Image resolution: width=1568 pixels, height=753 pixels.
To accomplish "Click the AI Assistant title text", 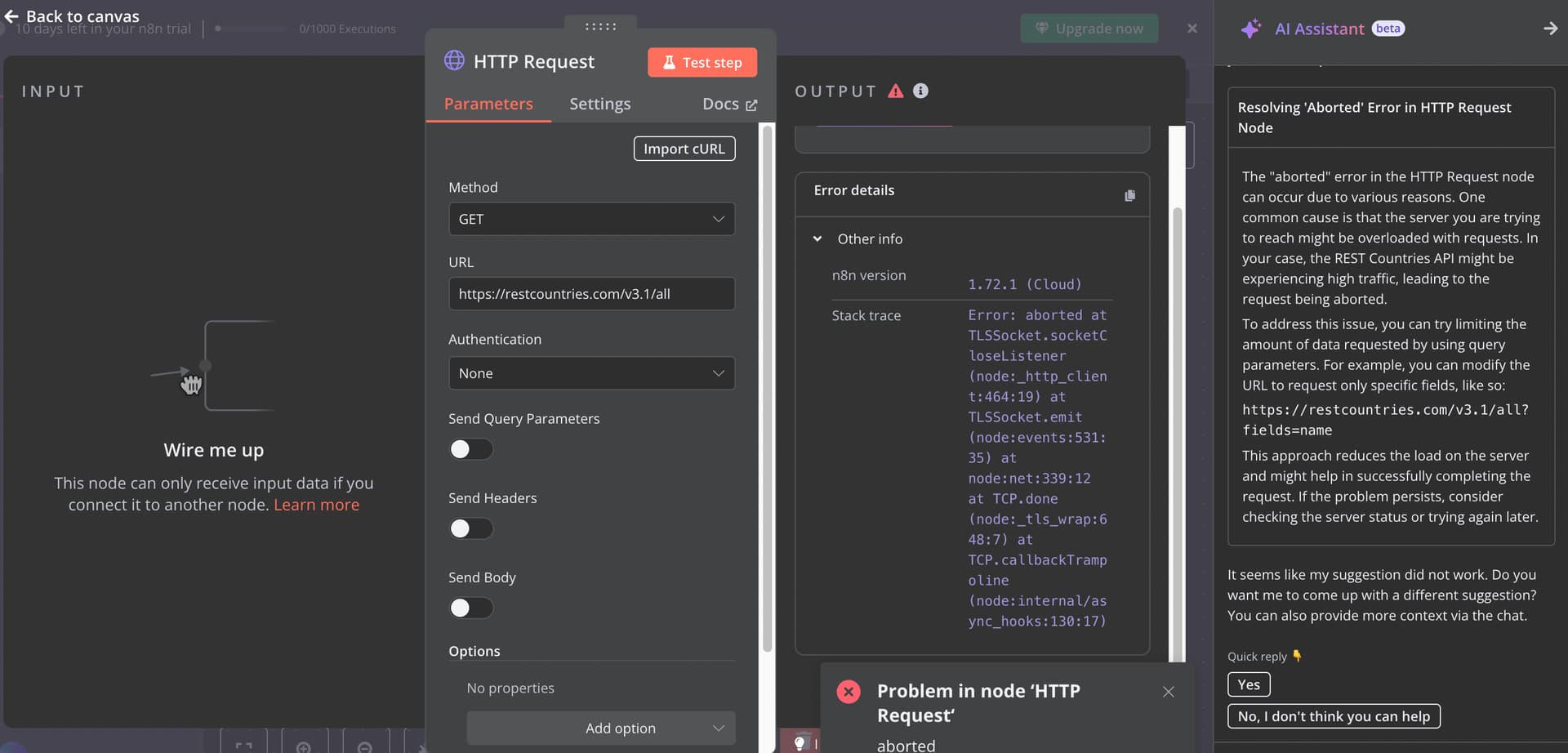I will pyautogui.click(x=1319, y=29).
